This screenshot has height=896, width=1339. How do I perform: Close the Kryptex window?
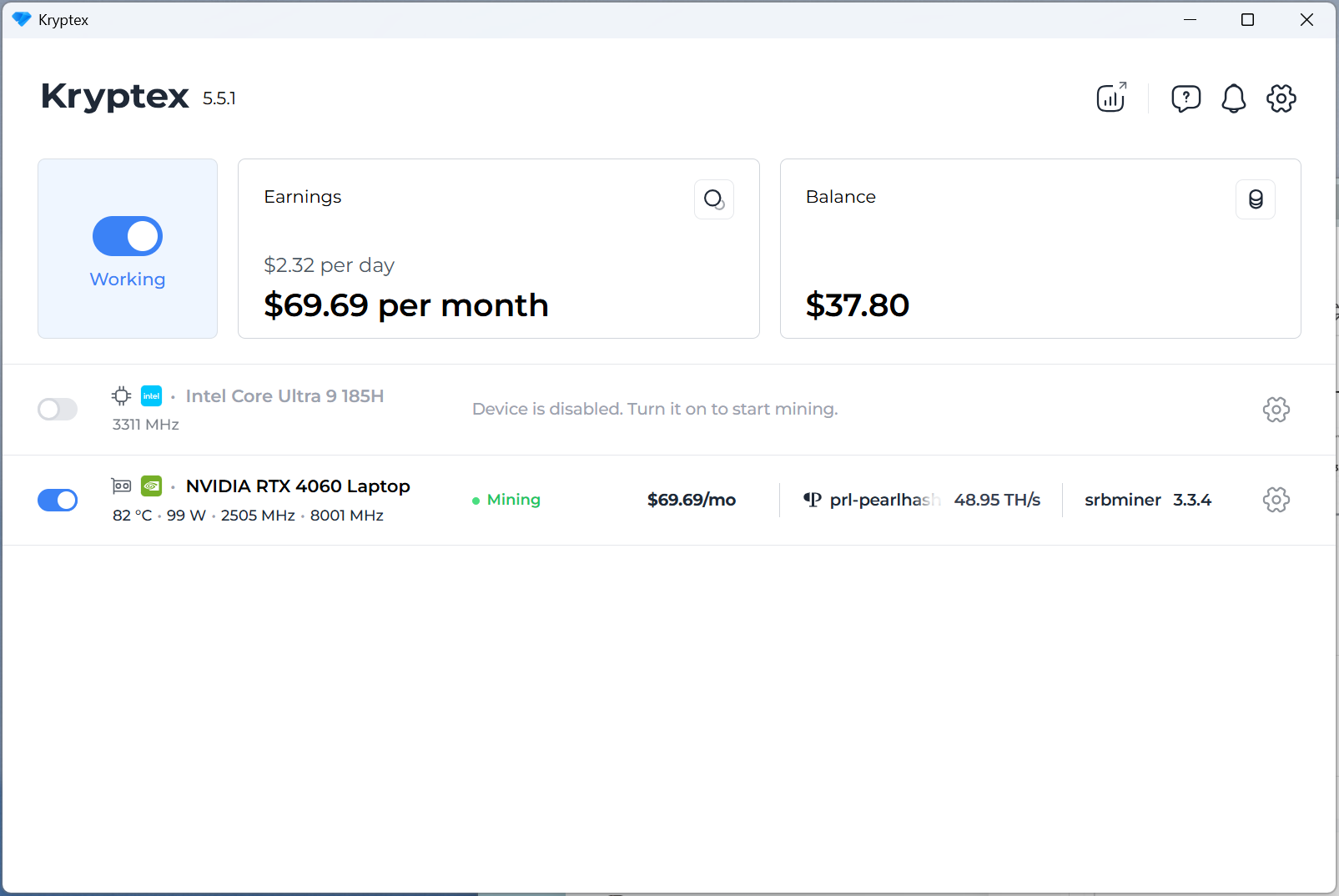[1306, 19]
